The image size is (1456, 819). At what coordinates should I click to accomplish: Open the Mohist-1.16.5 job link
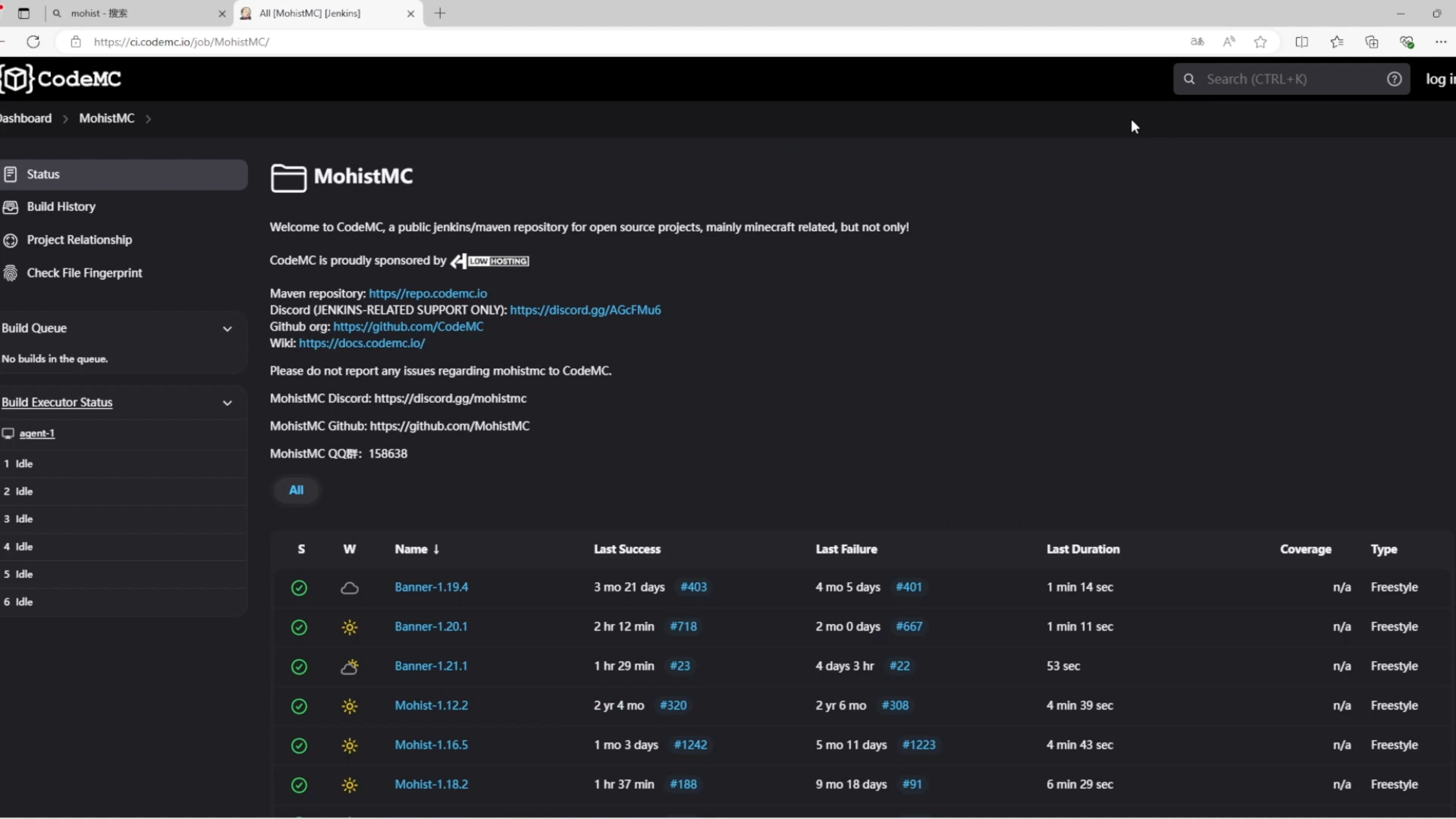tap(431, 745)
